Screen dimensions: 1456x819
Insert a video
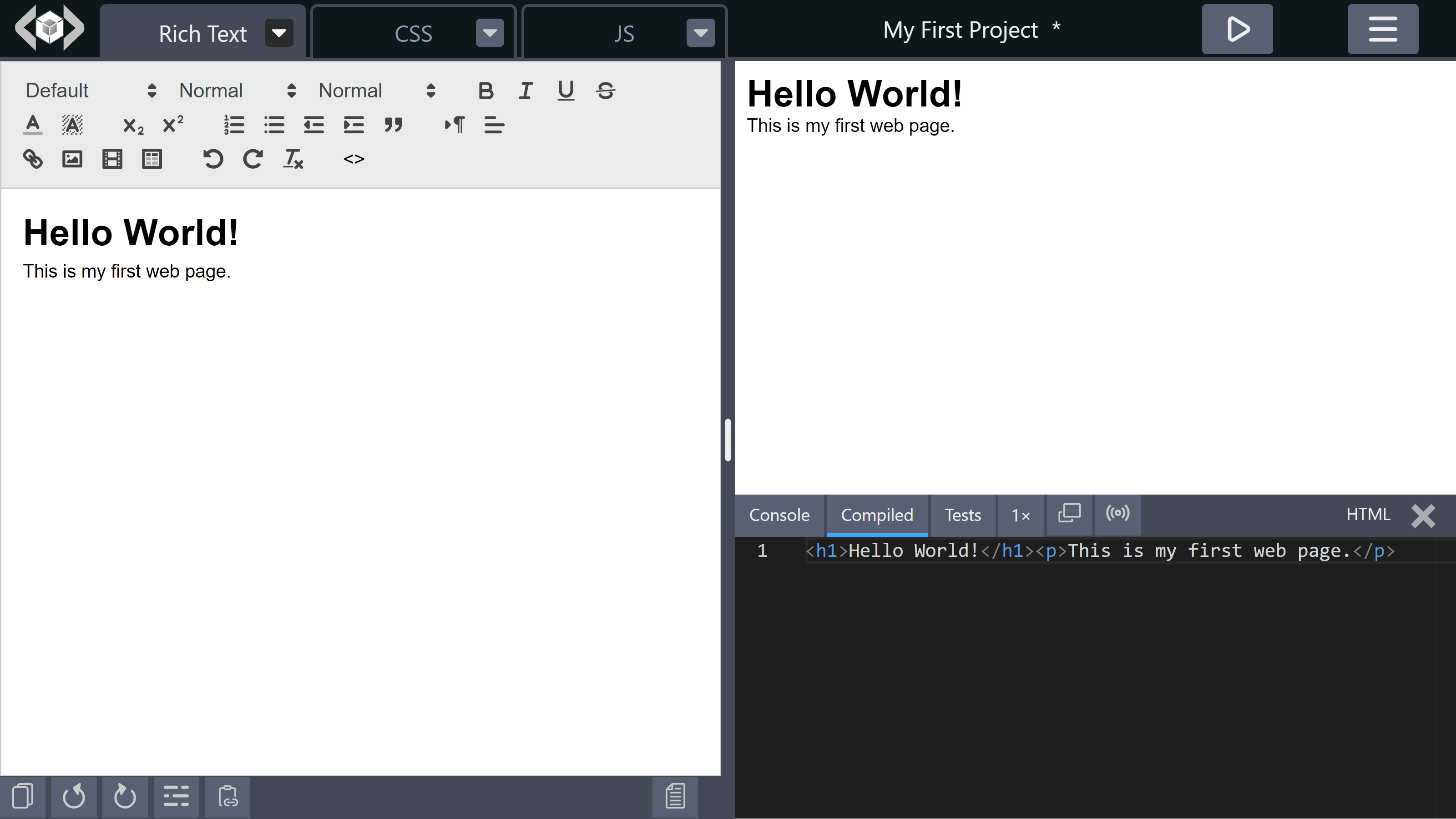pyautogui.click(x=112, y=159)
